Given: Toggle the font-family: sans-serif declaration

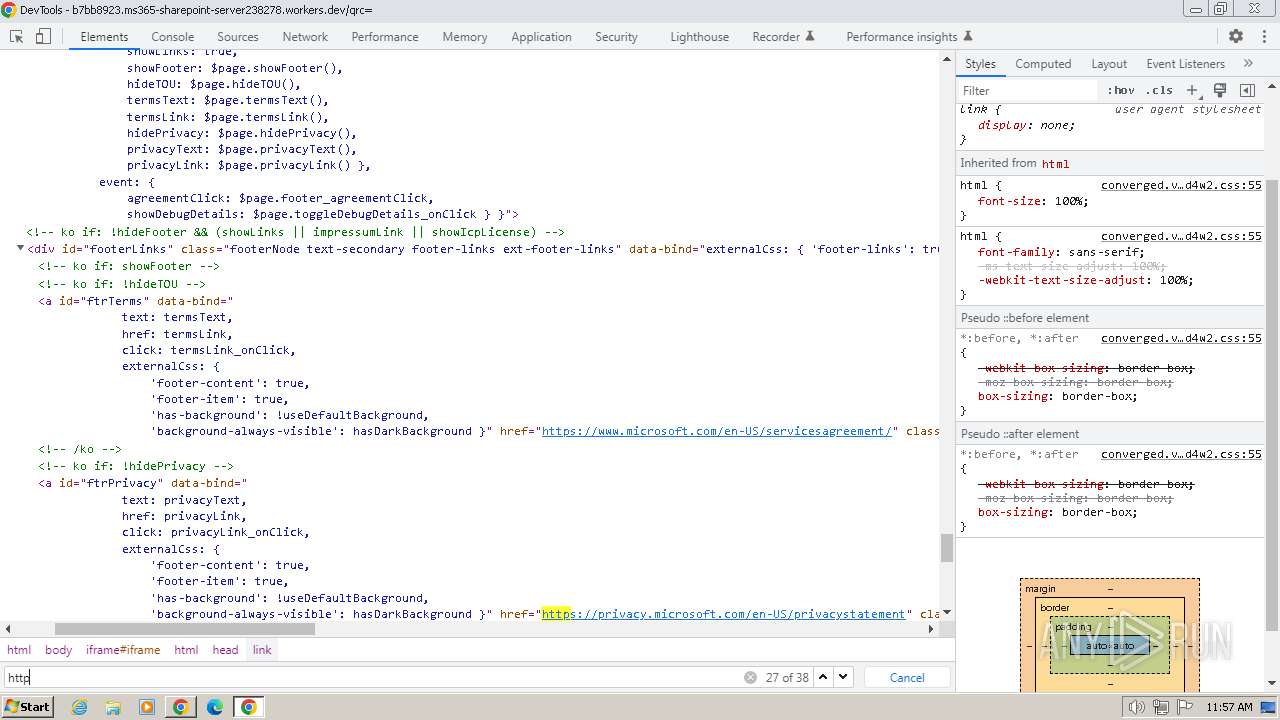Looking at the screenshot, I should tap(1061, 252).
